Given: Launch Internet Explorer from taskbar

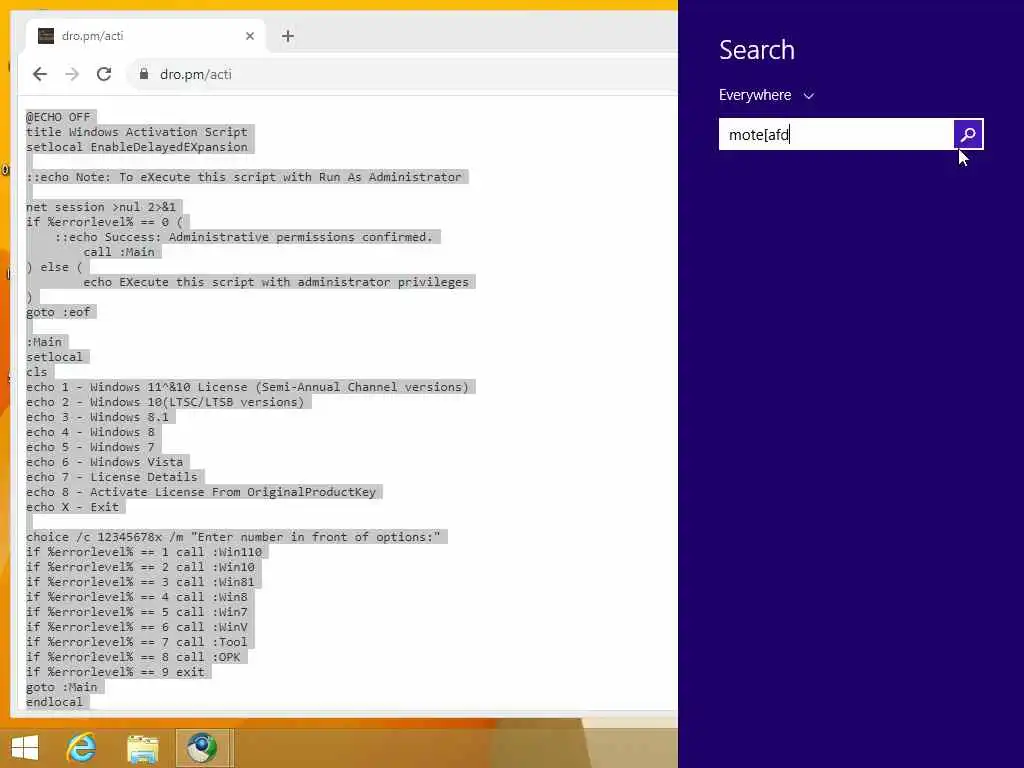Looking at the screenshot, I should (x=82, y=748).
